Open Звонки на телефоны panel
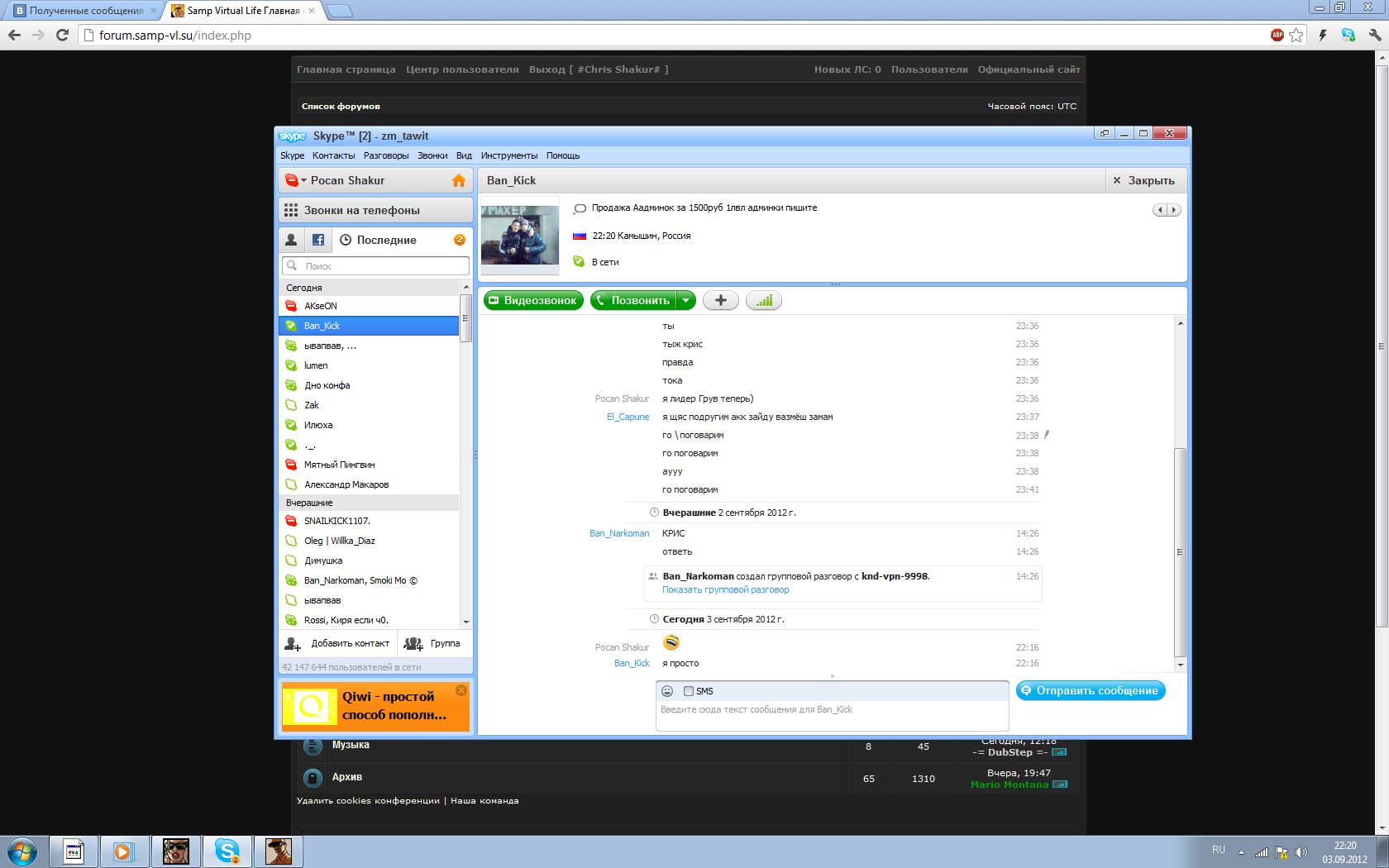 tap(375, 210)
